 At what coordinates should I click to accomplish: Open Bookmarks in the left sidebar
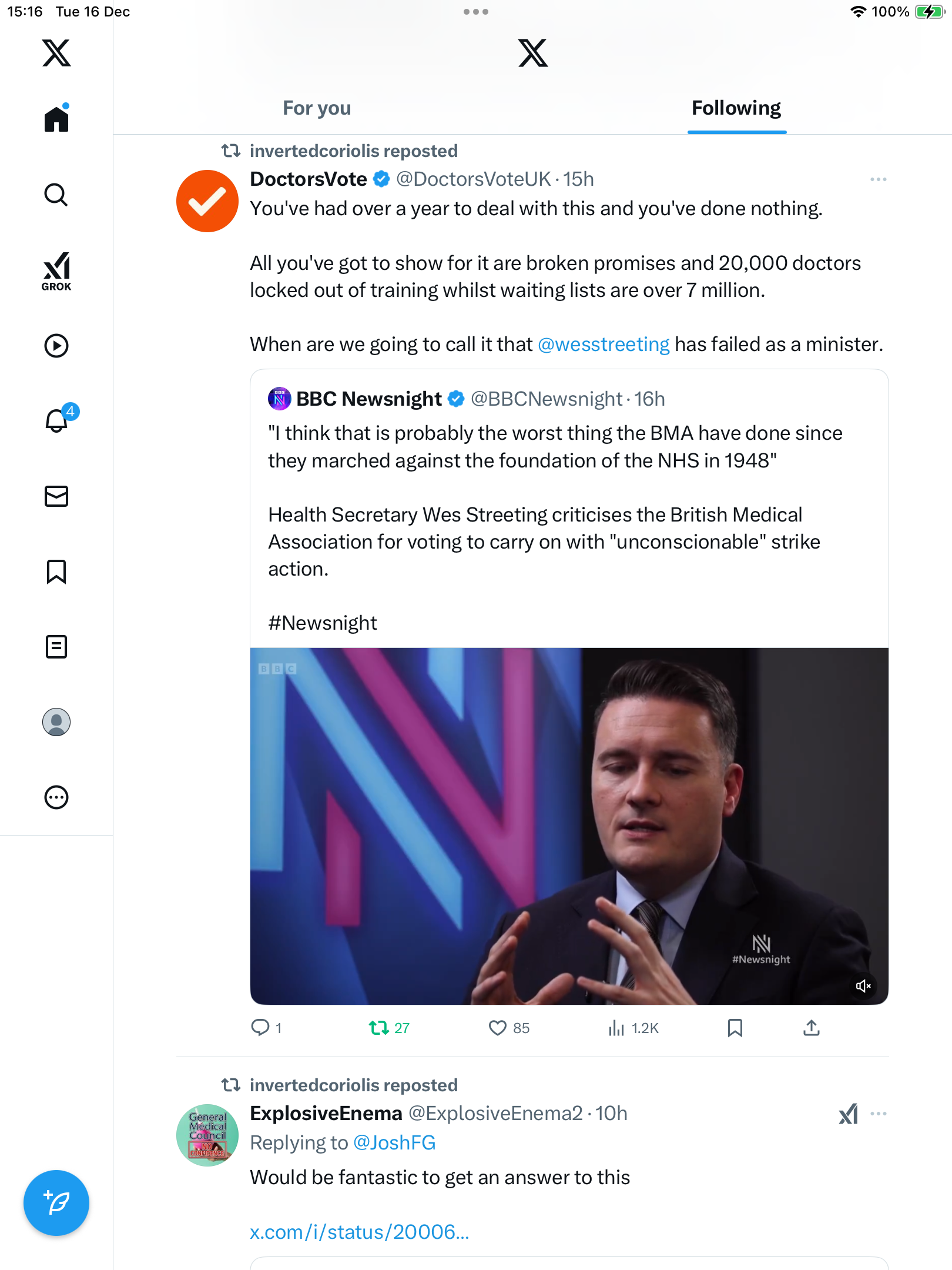tap(56, 571)
